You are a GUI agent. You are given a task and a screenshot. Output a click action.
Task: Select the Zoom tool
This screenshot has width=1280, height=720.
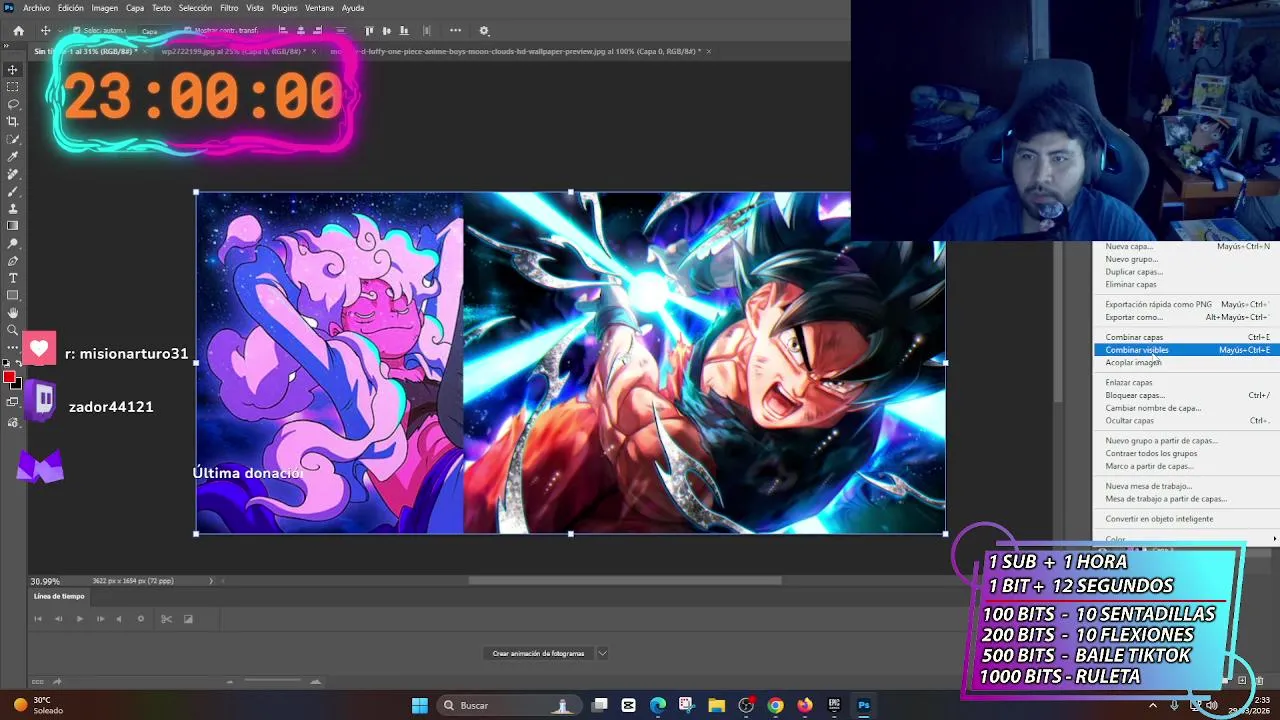(x=13, y=329)
